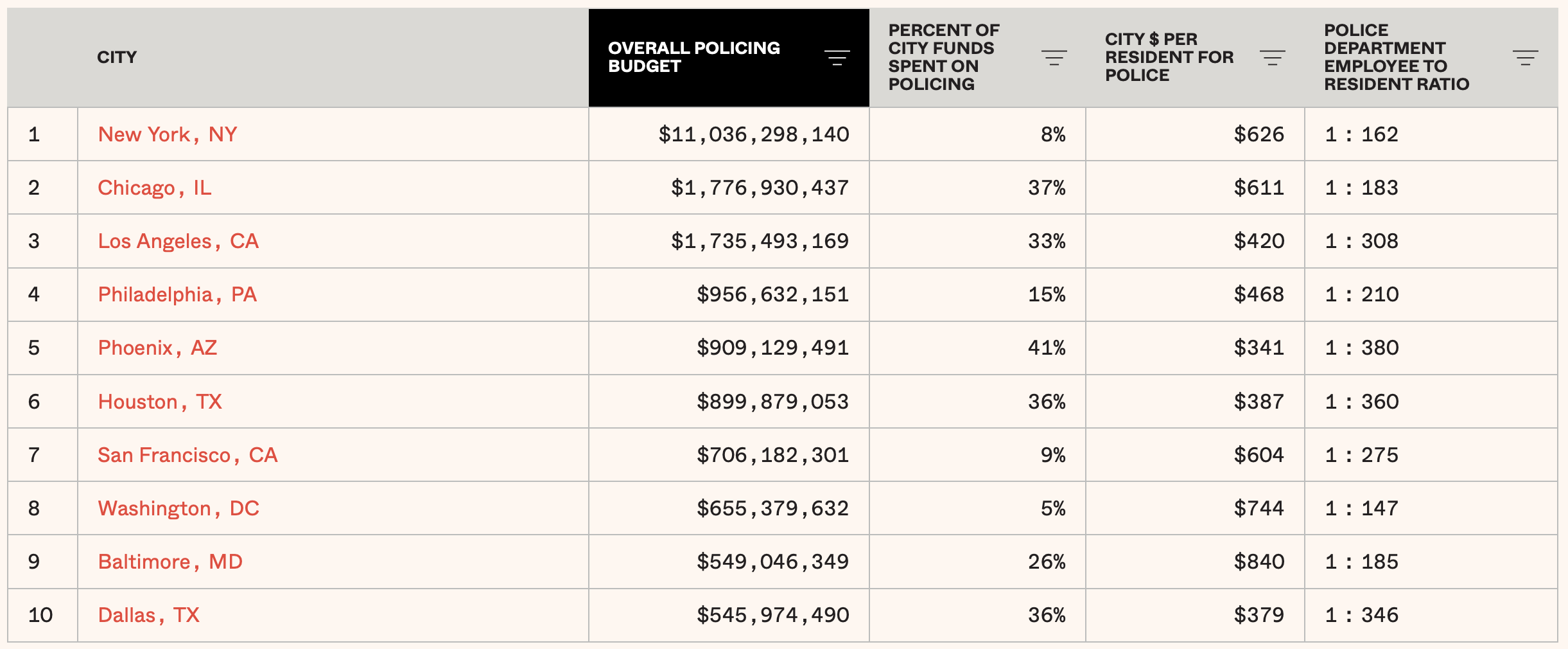This screenshot has width=1568, height=649.
Task: Click sort icon in Overall Policing Budget header
Action: 837,58
